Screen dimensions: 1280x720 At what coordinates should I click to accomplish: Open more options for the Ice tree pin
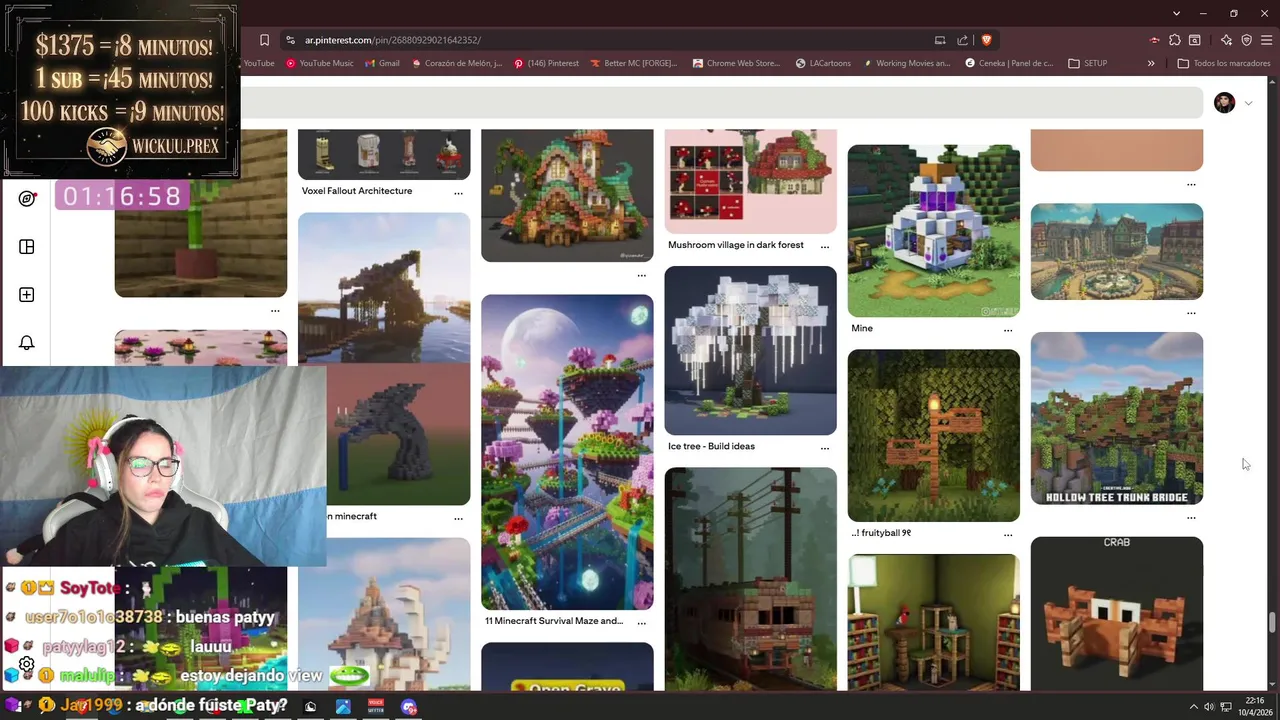[x=825, y=448]
